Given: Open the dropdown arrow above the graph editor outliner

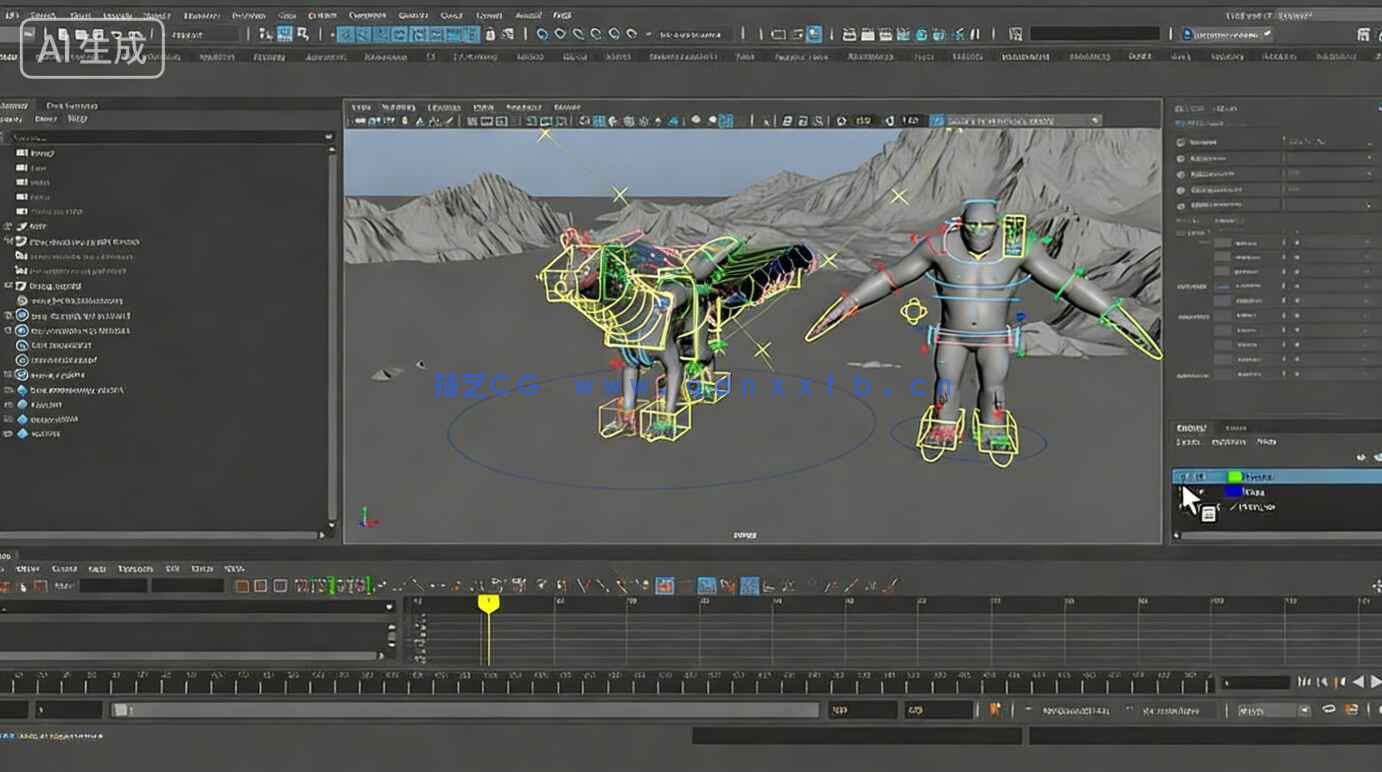Looking at the screenshot, I should [390, 606].
